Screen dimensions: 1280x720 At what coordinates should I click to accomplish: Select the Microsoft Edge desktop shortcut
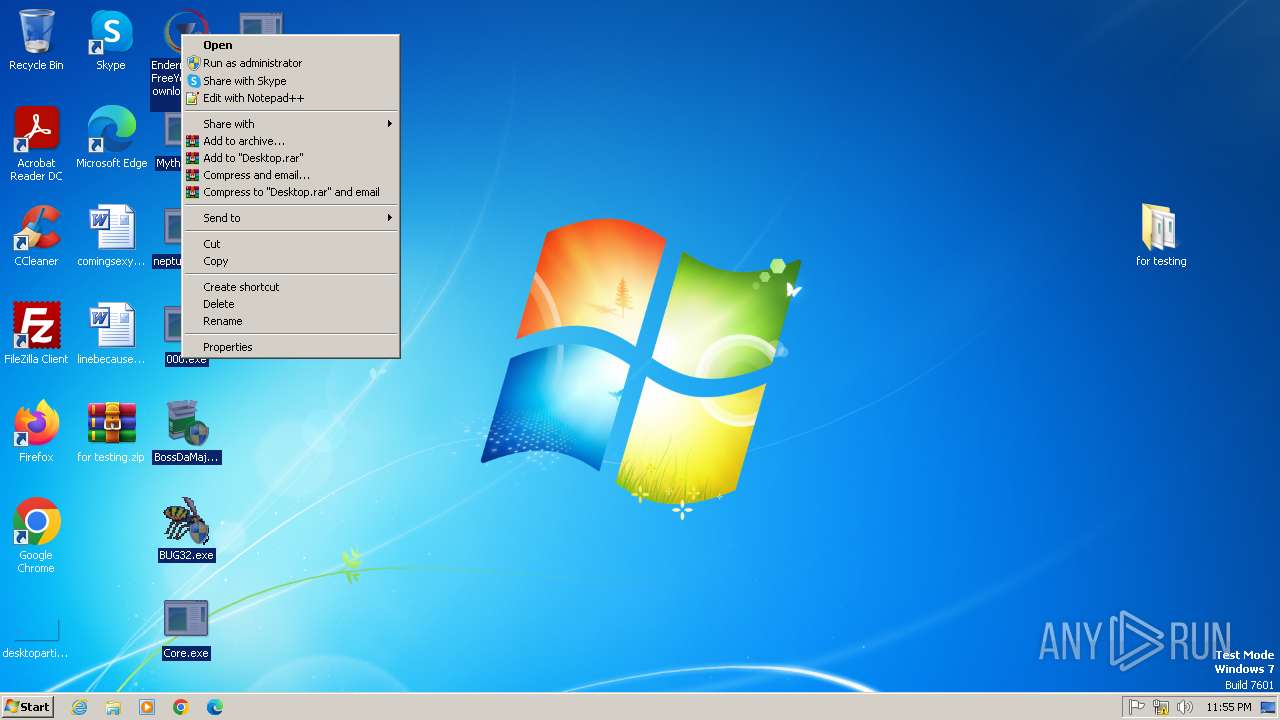click(x=111, y=138)
